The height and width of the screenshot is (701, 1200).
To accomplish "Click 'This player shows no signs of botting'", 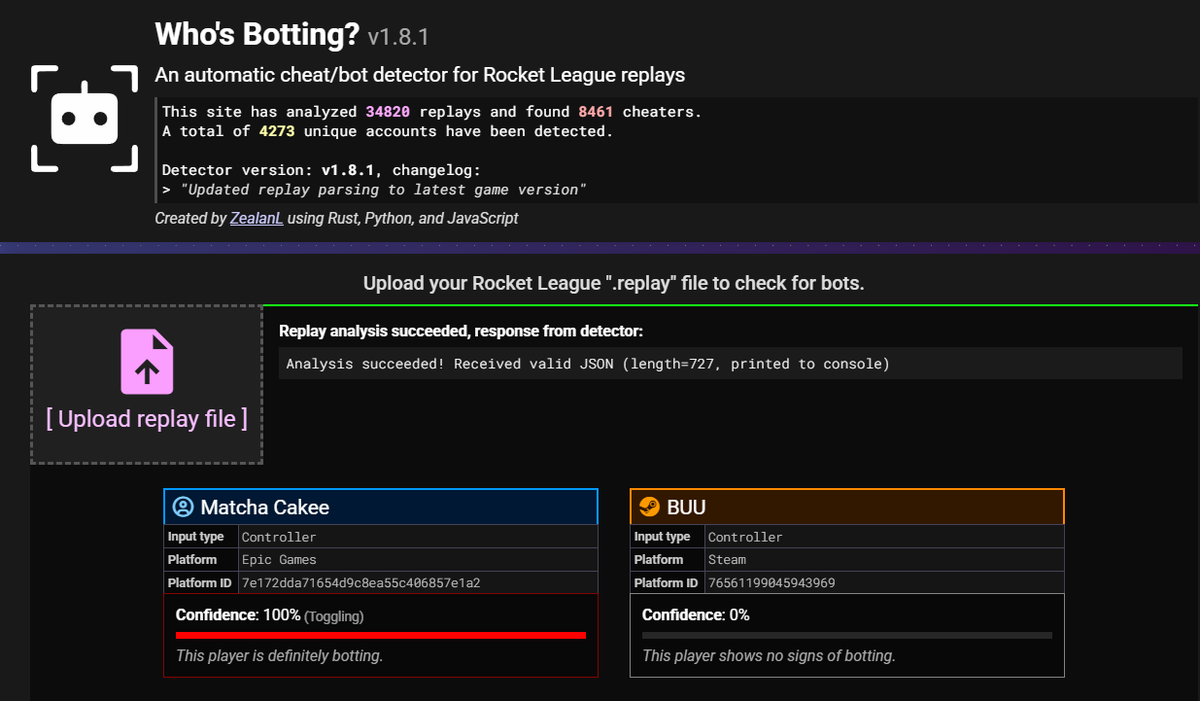I will click(x=768, y=656).
